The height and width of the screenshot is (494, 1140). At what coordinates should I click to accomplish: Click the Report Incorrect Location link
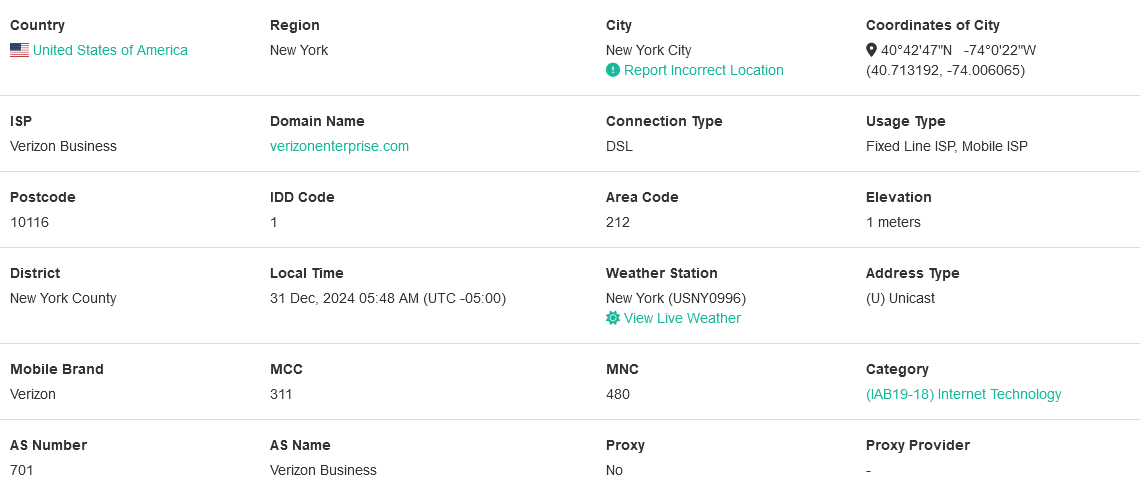(x=703, y=70)
